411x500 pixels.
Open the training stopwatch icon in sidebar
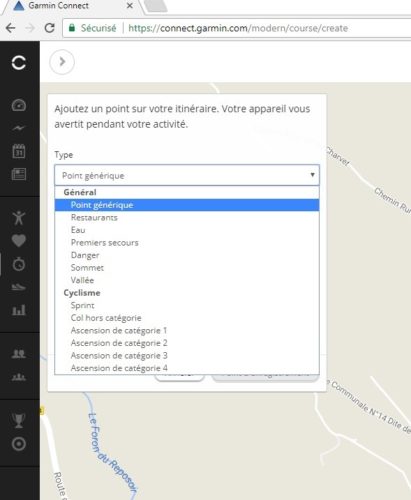coord(19,264)
